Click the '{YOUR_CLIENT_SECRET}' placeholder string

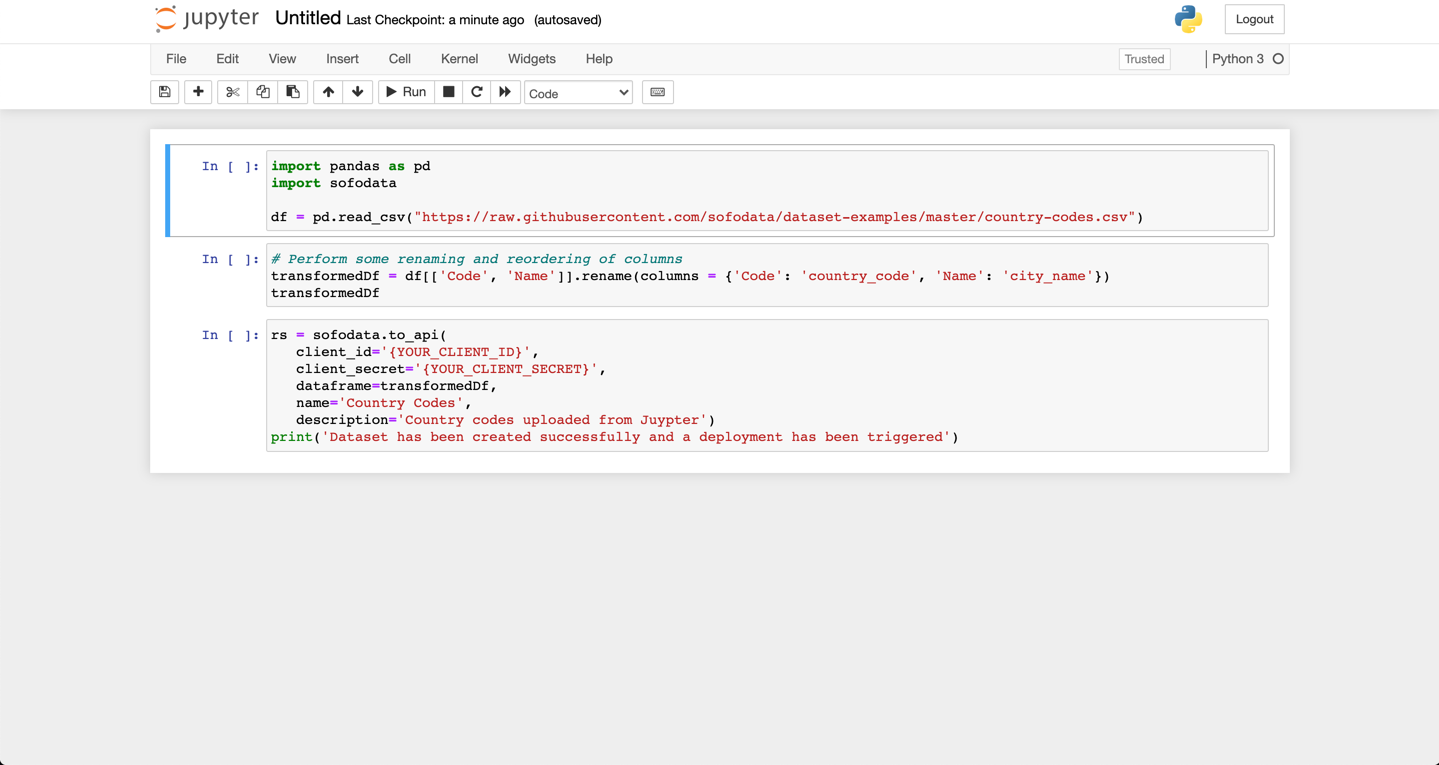506,369
